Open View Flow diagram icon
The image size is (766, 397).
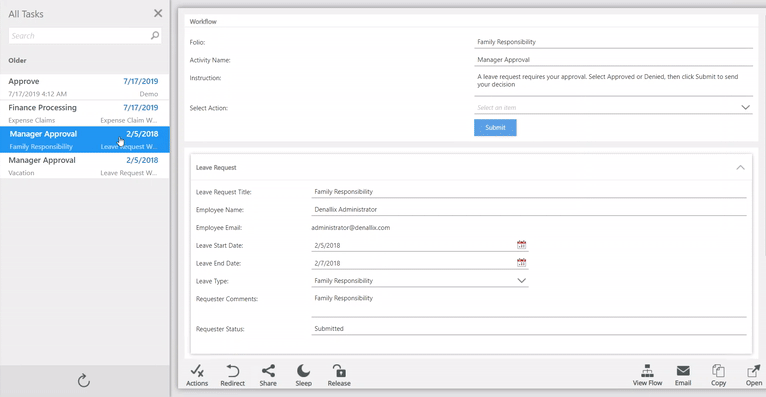[647, 375]
